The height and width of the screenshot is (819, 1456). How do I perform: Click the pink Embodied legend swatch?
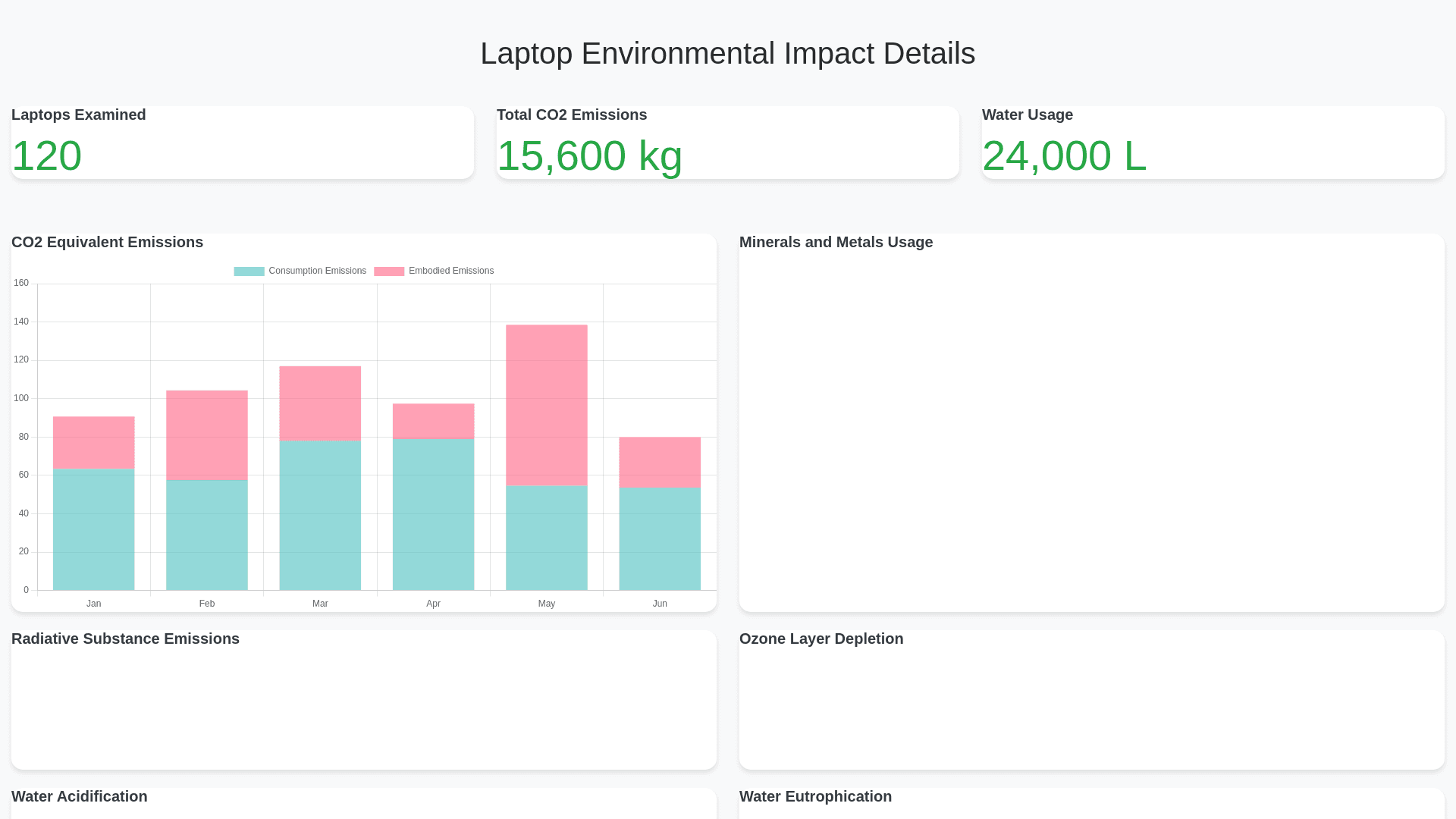pos(389,271)
